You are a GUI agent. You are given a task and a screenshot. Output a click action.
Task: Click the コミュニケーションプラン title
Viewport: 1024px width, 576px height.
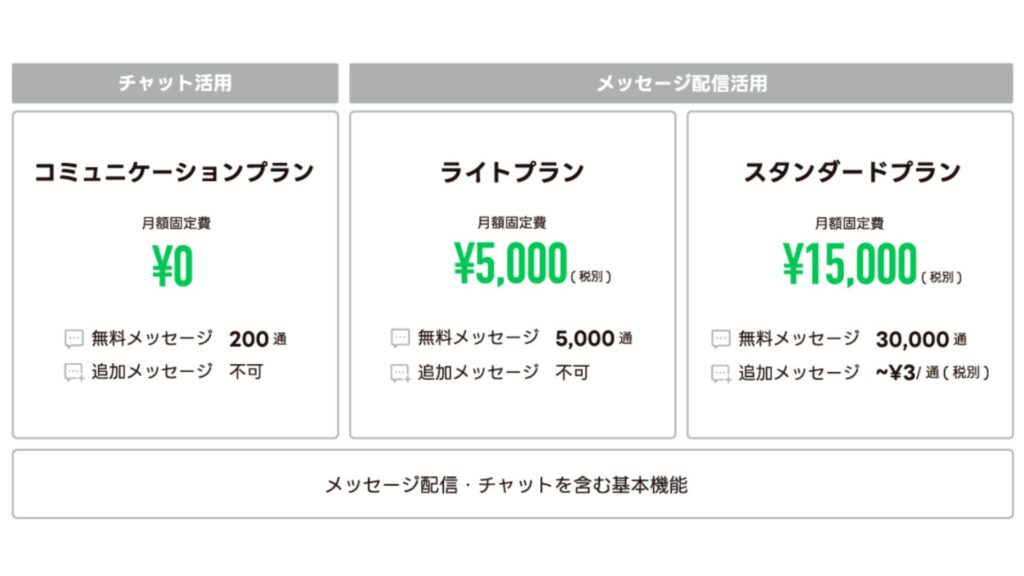[175, 172]
